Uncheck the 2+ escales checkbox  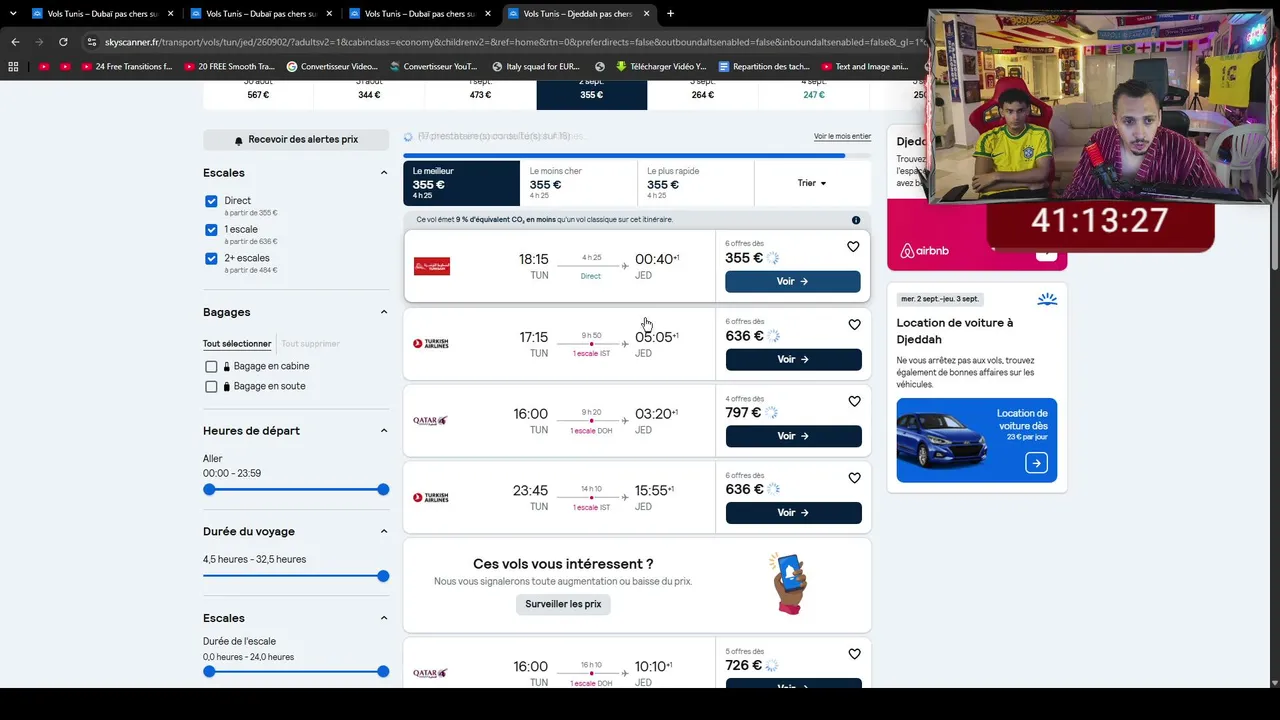pos(211,258)
